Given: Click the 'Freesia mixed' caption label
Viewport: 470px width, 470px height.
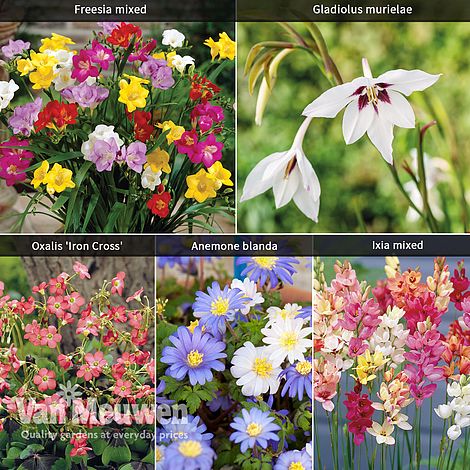Looking at the screenshot, I should point(110,9).
